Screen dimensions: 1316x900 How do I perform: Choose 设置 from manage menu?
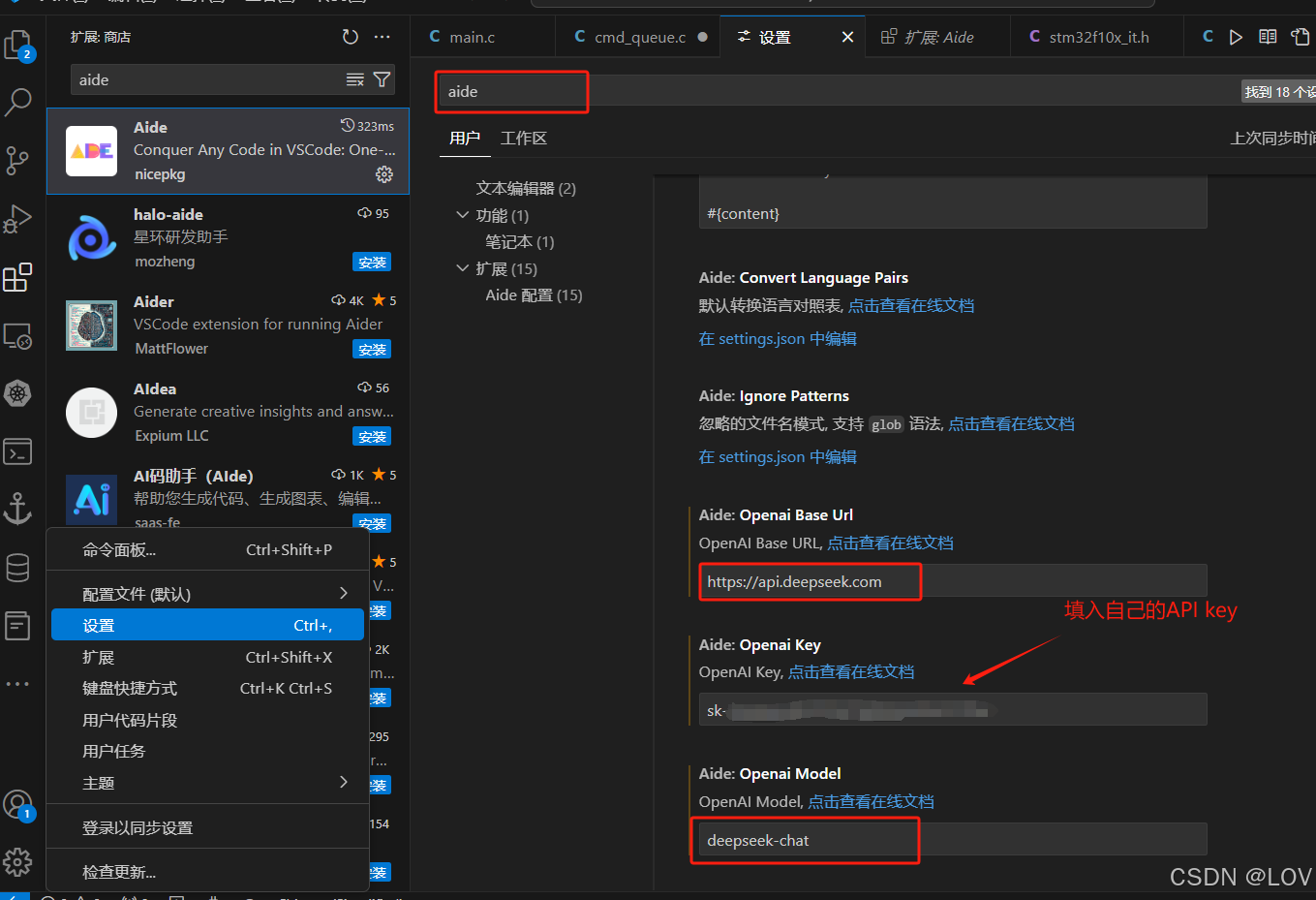tap(207, 625)
